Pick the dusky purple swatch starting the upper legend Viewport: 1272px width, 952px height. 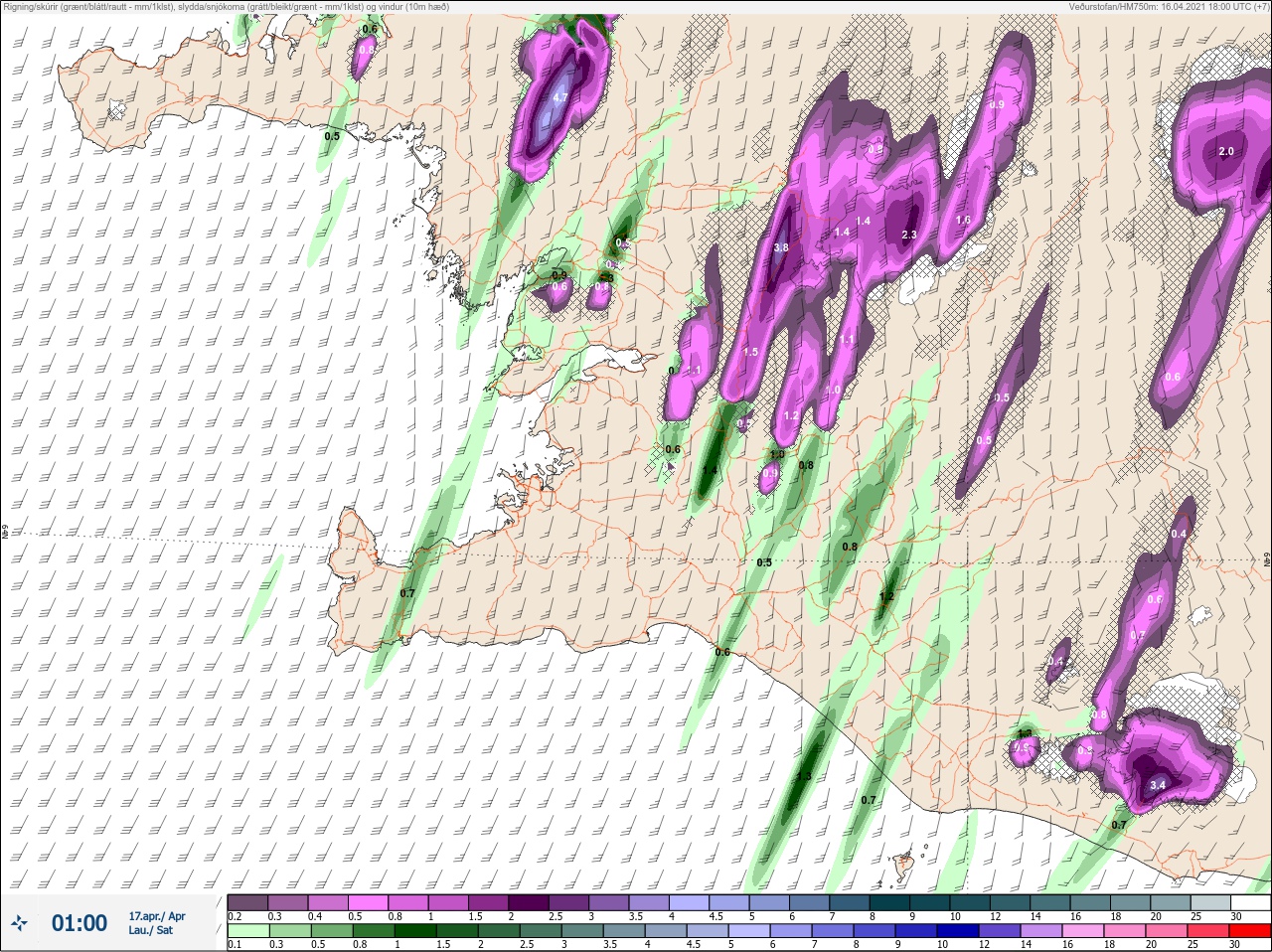(x=248, y=902)
